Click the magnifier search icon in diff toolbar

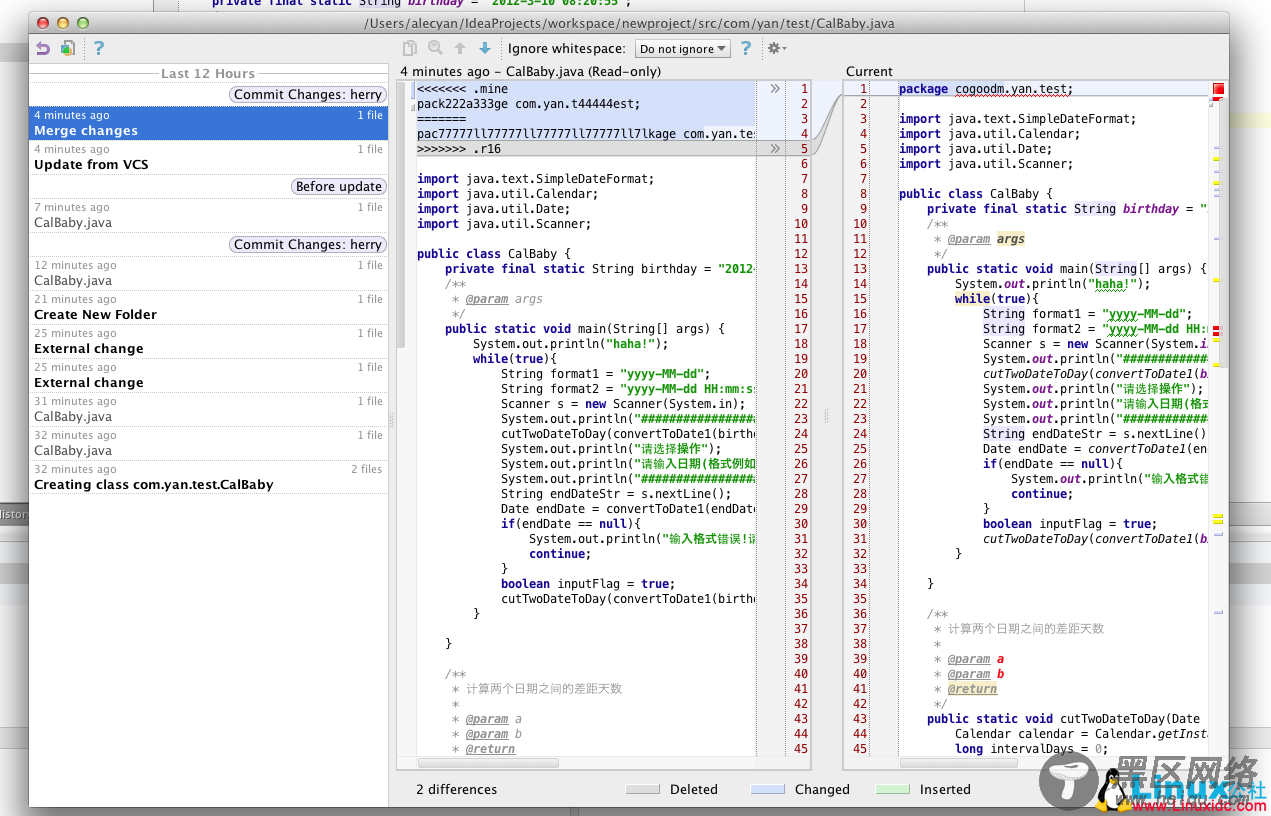[435, 48]
